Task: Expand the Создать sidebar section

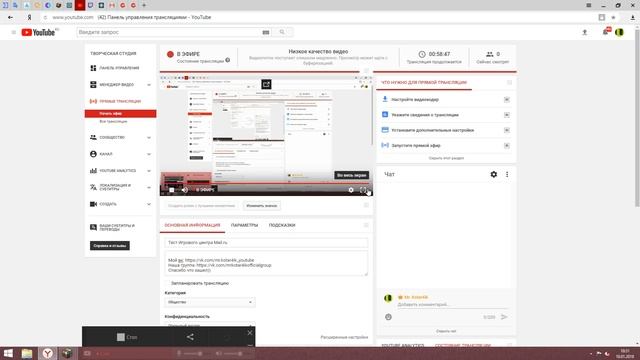Action: point(149,204)
